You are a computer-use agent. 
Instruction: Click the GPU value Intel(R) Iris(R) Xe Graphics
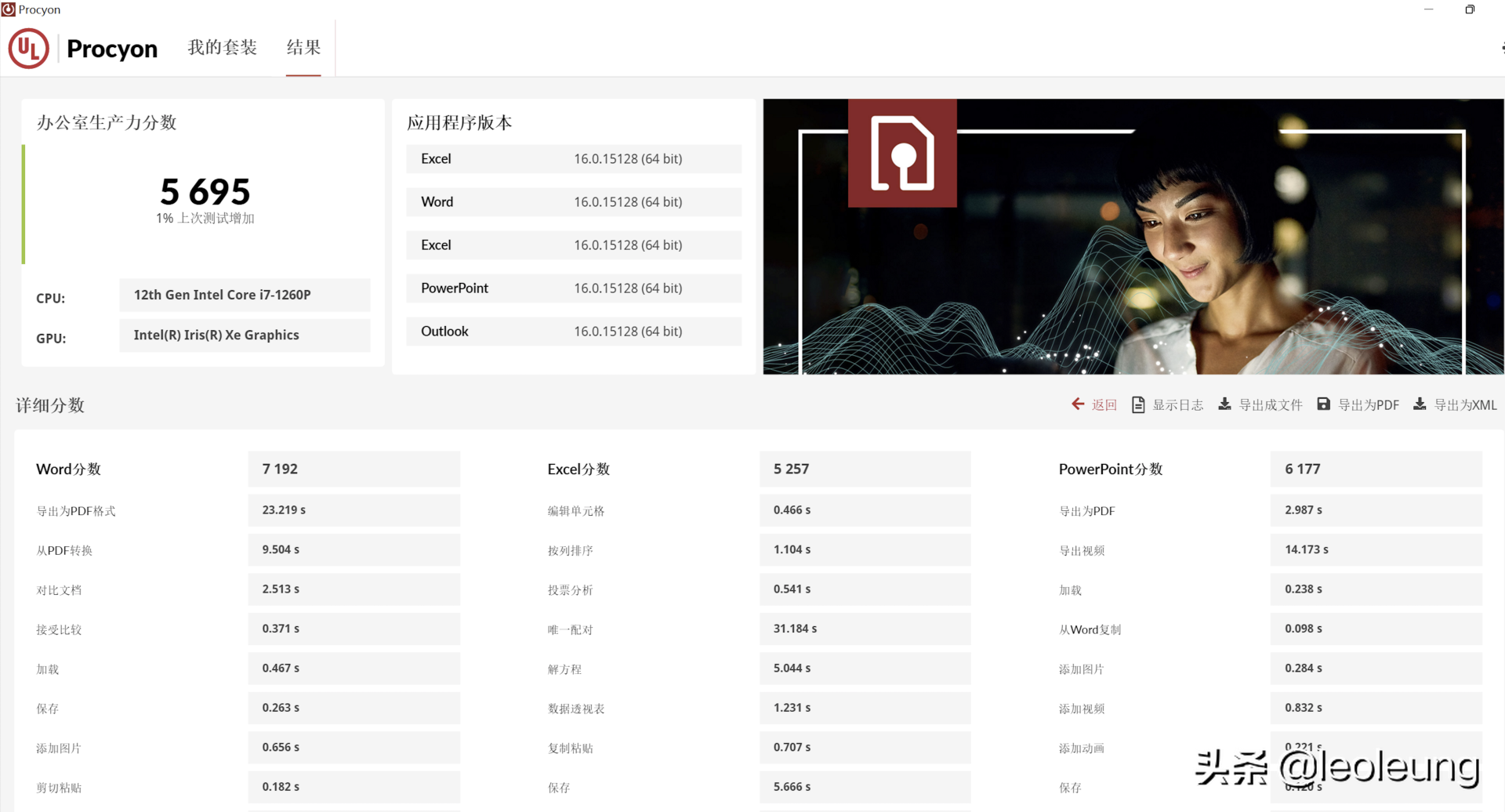point(245,335)
